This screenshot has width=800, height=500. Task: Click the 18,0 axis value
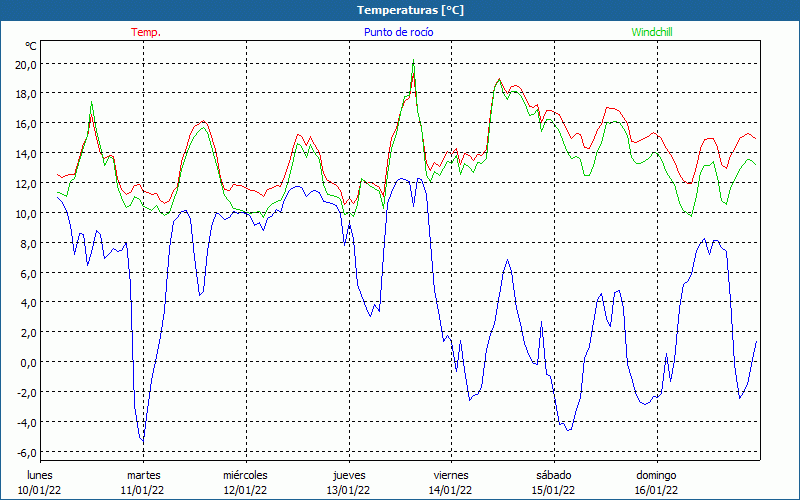(26, 94)
